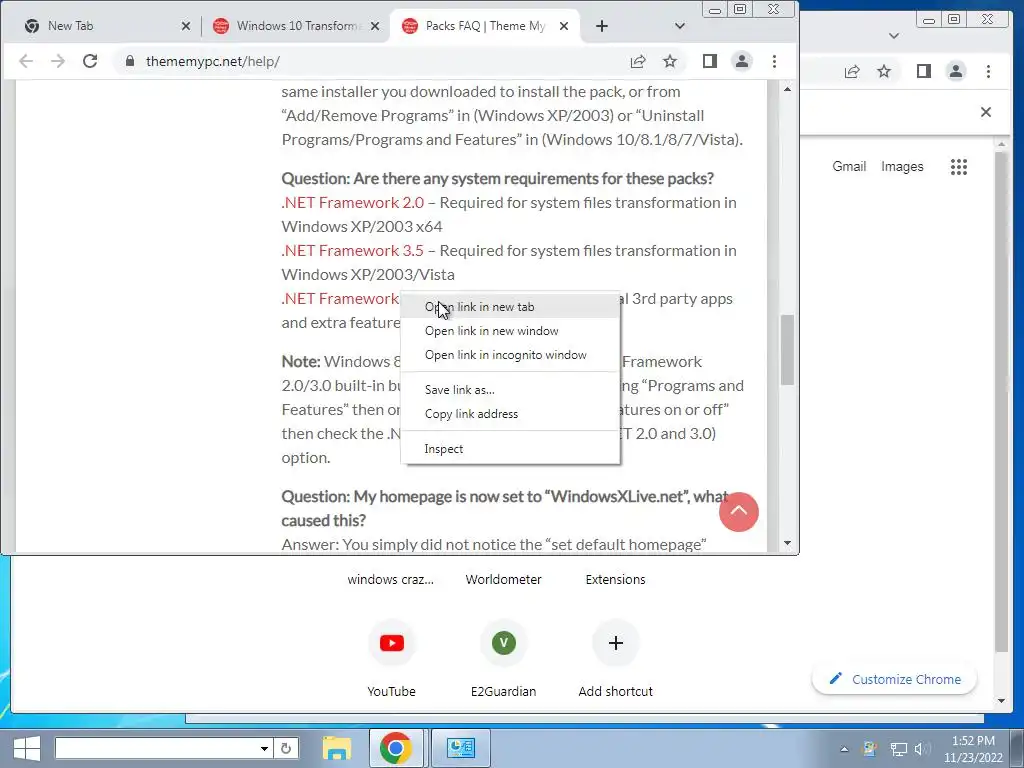Click the bookmark star in the background window
Screen dimensions: 1024x768
point(884,71)
